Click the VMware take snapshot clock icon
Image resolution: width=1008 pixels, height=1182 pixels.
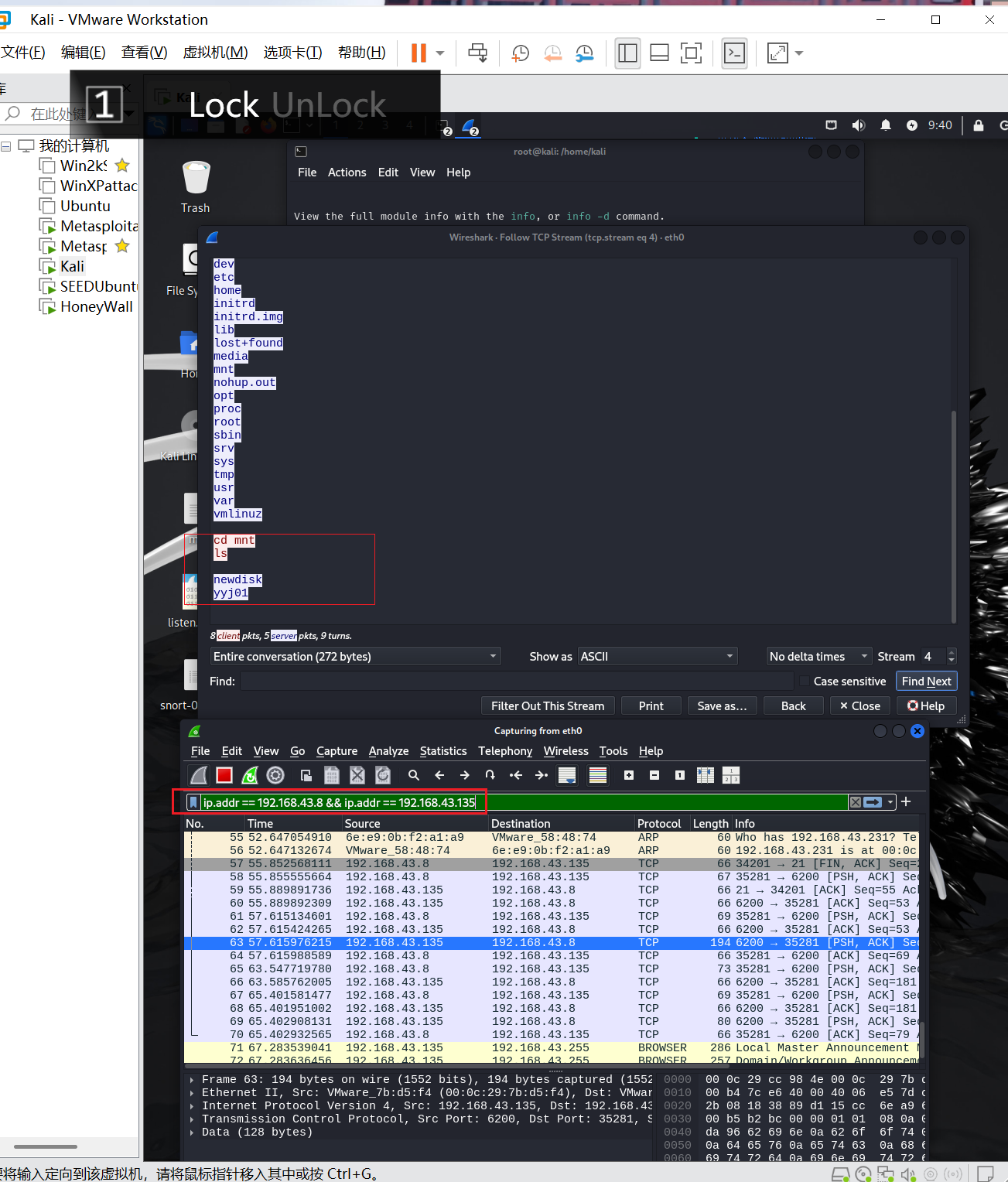point(521,53)
